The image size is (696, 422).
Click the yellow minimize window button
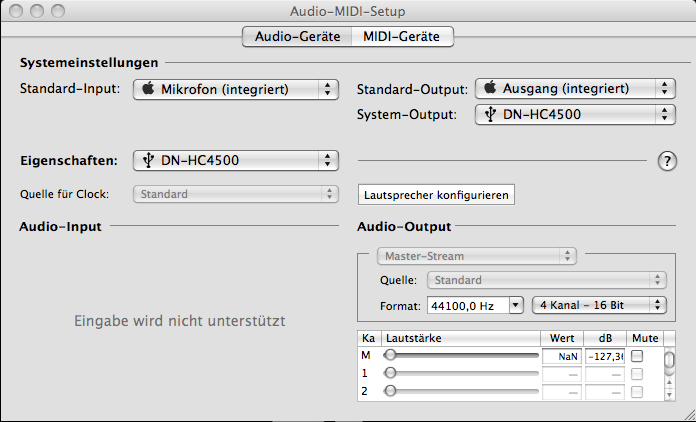click(x=39, y=12)
